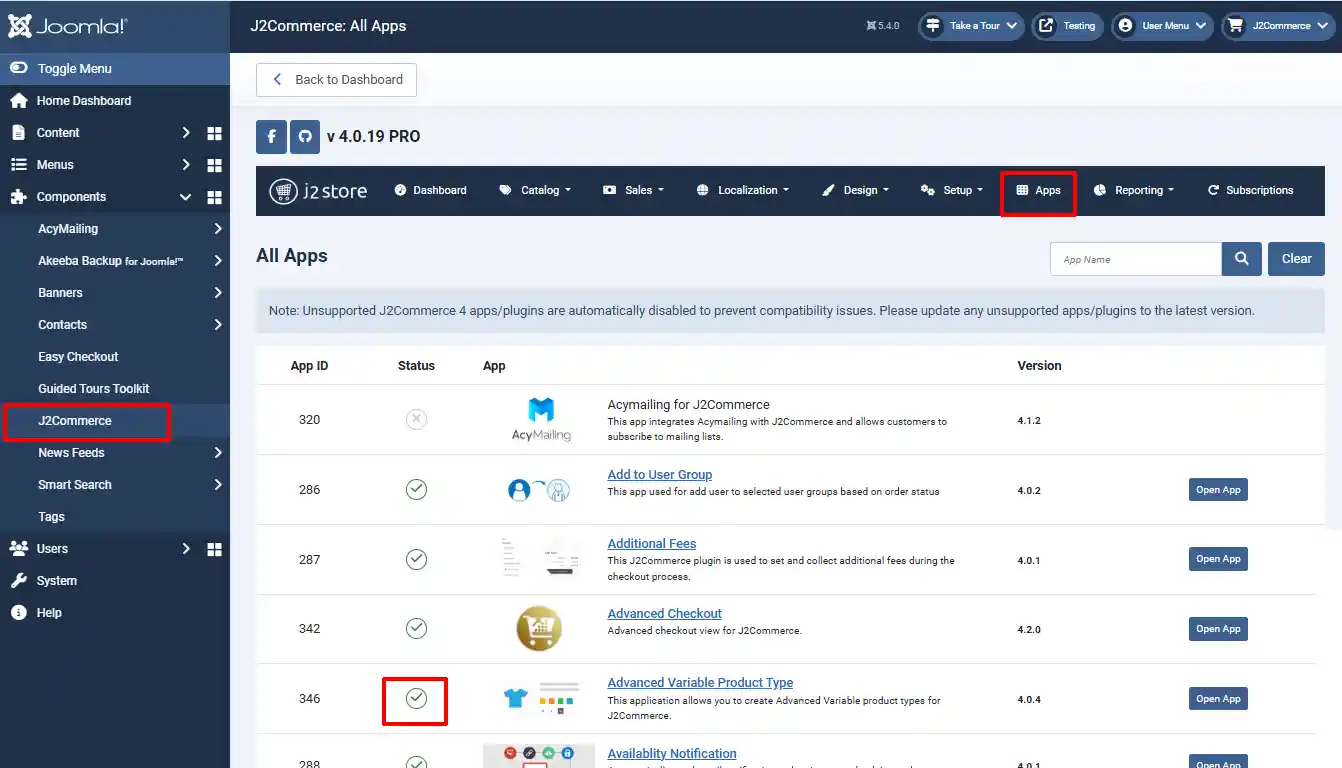This screenshot has width=1342, height=768.
Task: Open Users dashboard grid icon
Action: tap(214, 549)
